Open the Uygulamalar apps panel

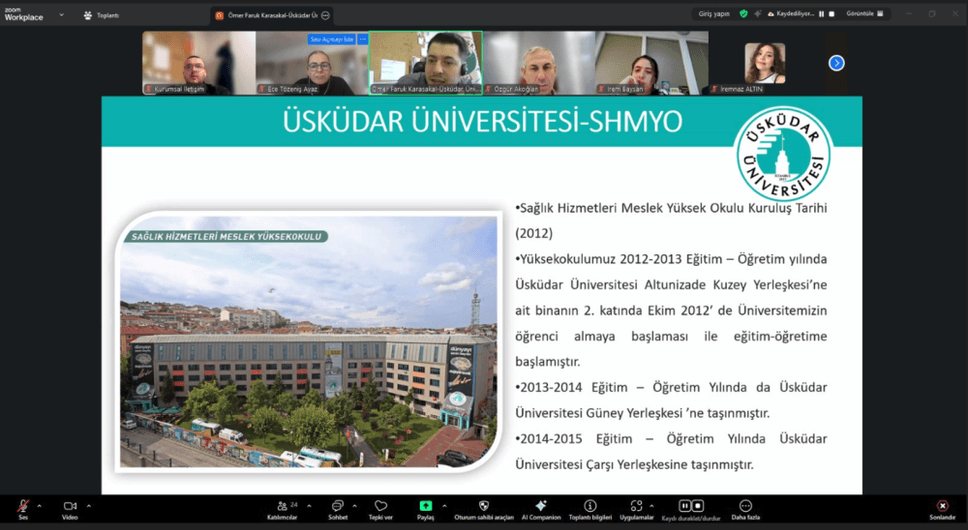click(x=636, y=509)
